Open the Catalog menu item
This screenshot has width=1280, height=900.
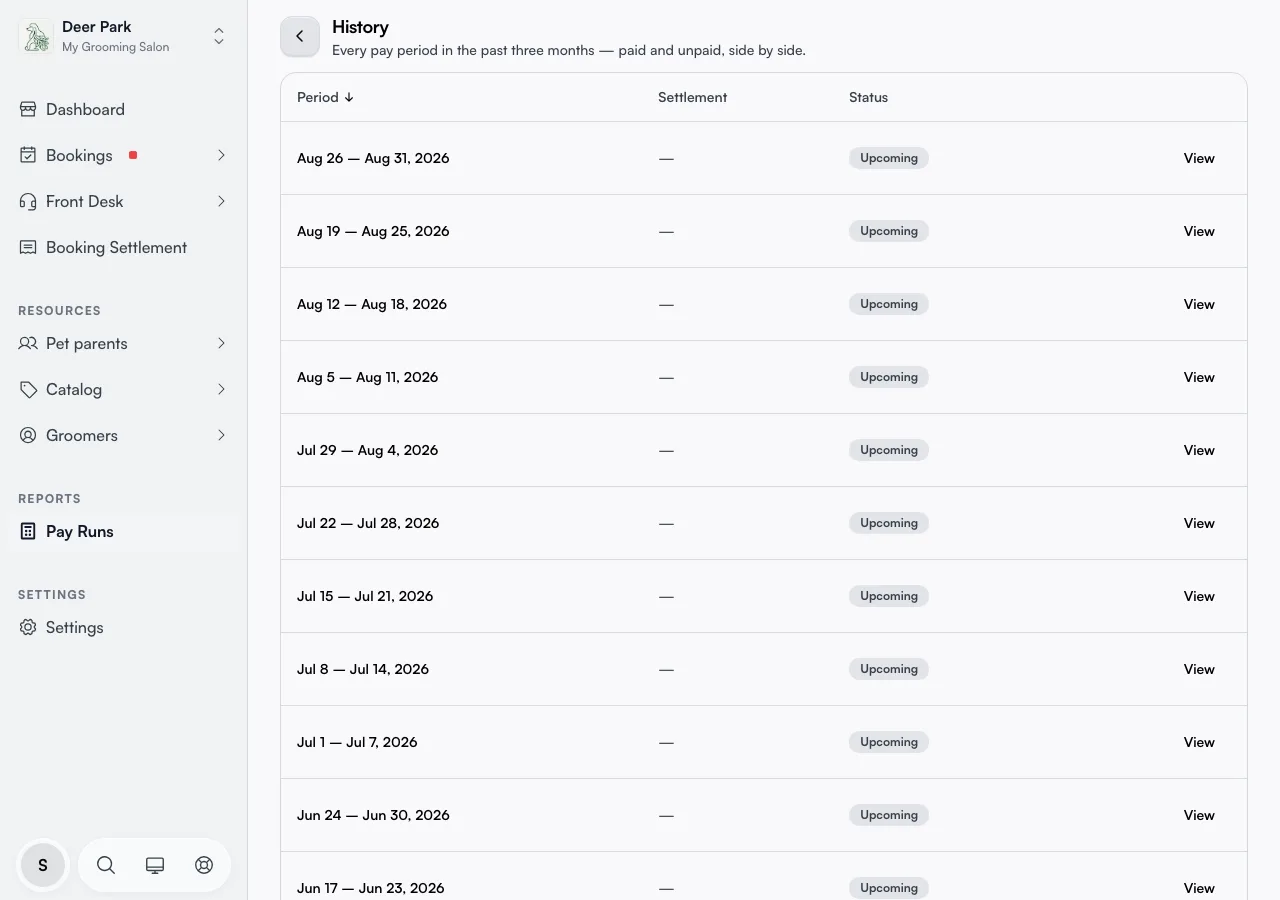124,389
